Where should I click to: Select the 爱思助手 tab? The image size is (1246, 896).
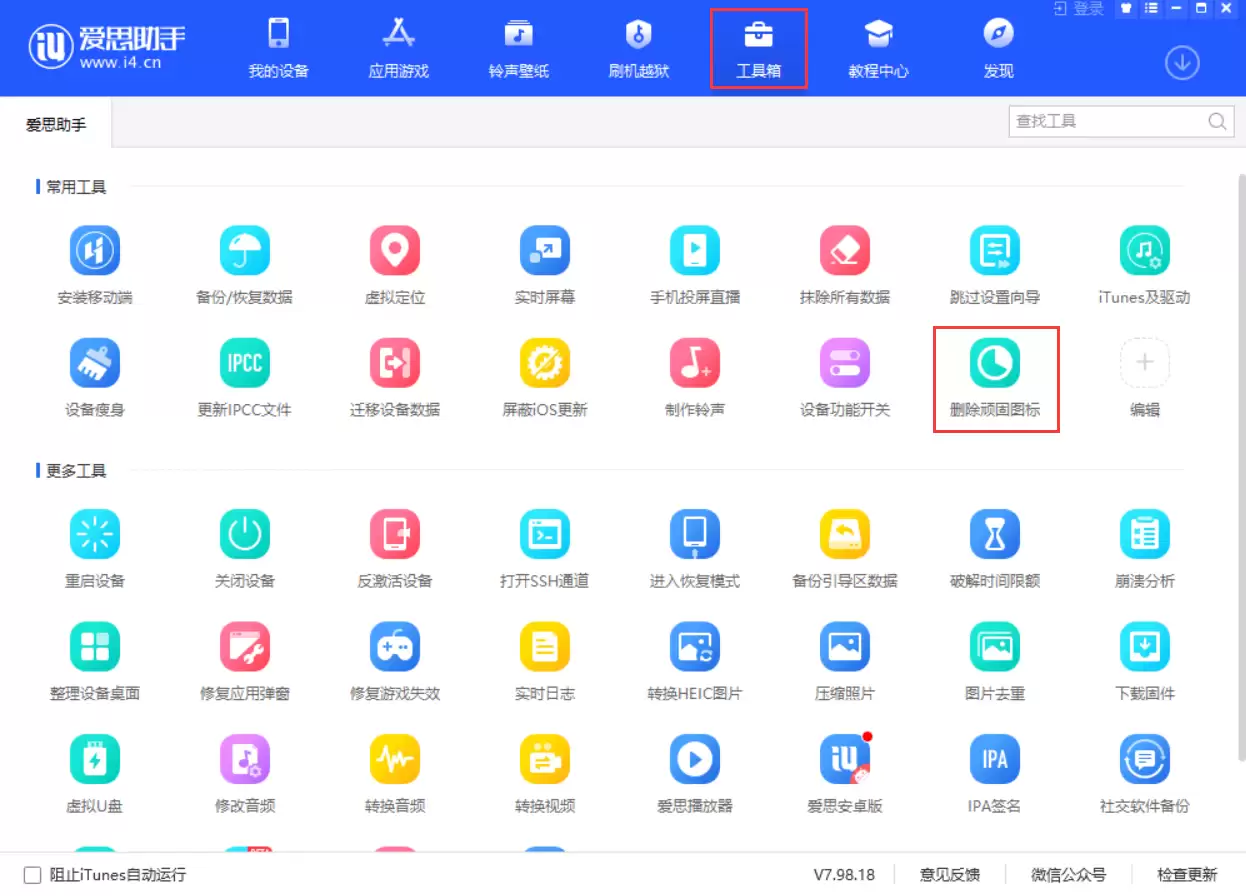click(x=56, y=125)
